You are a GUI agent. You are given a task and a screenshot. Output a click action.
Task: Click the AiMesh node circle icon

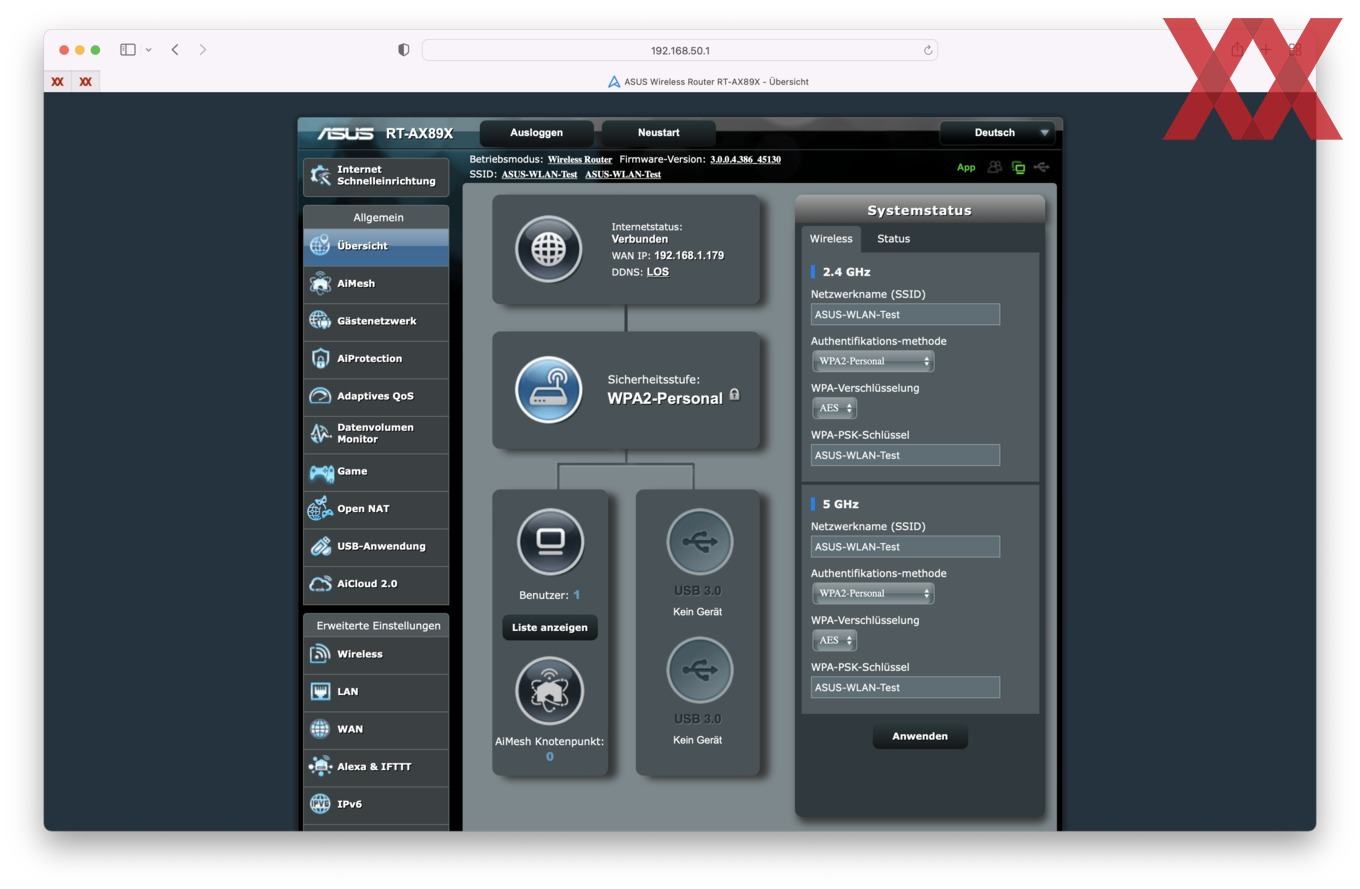tap(549, 691)
